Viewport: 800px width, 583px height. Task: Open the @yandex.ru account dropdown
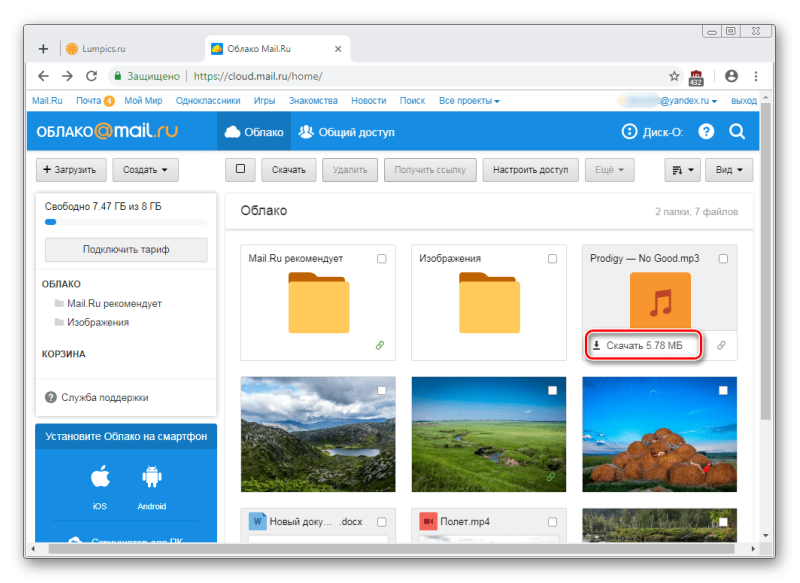click(x=688, y=101)
